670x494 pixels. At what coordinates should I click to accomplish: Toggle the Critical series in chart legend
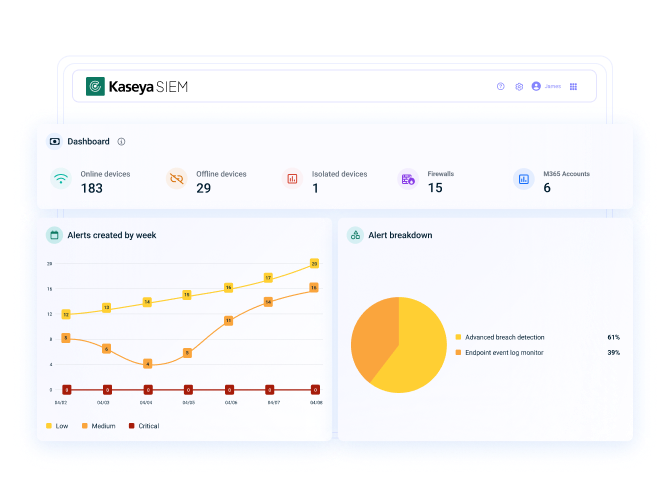coord(144,426)
